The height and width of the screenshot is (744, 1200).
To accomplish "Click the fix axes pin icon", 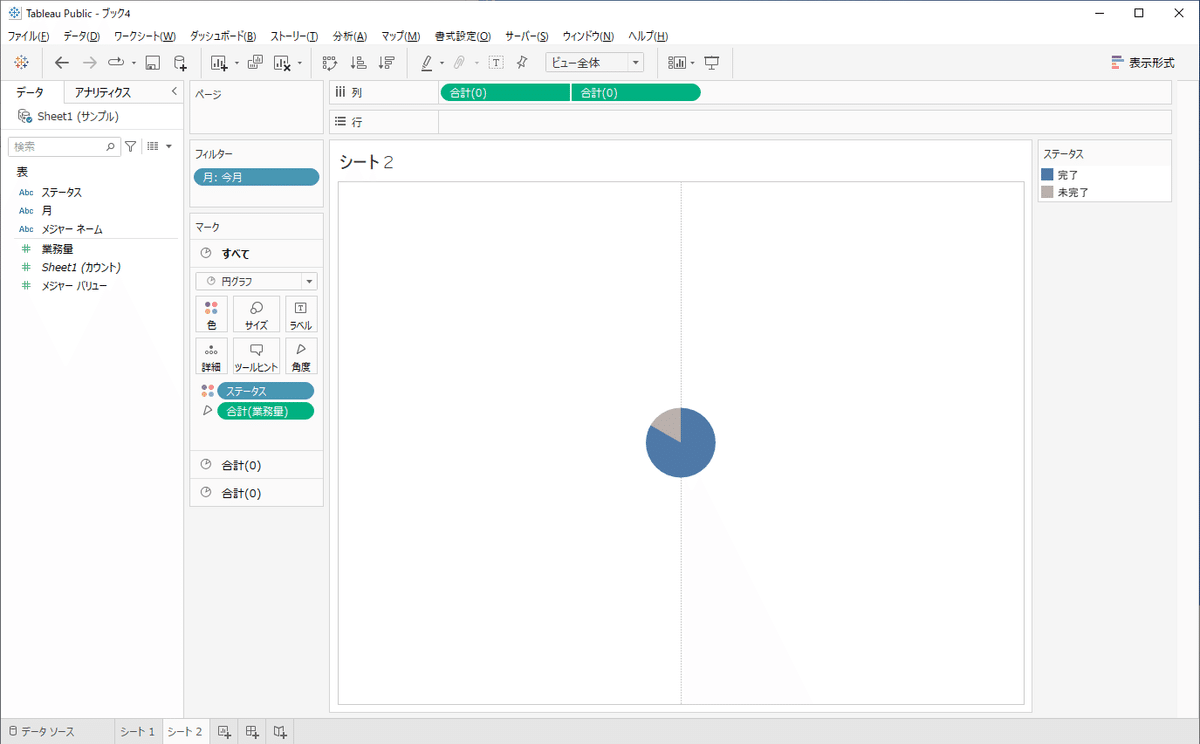I will (x=522, y=62).
